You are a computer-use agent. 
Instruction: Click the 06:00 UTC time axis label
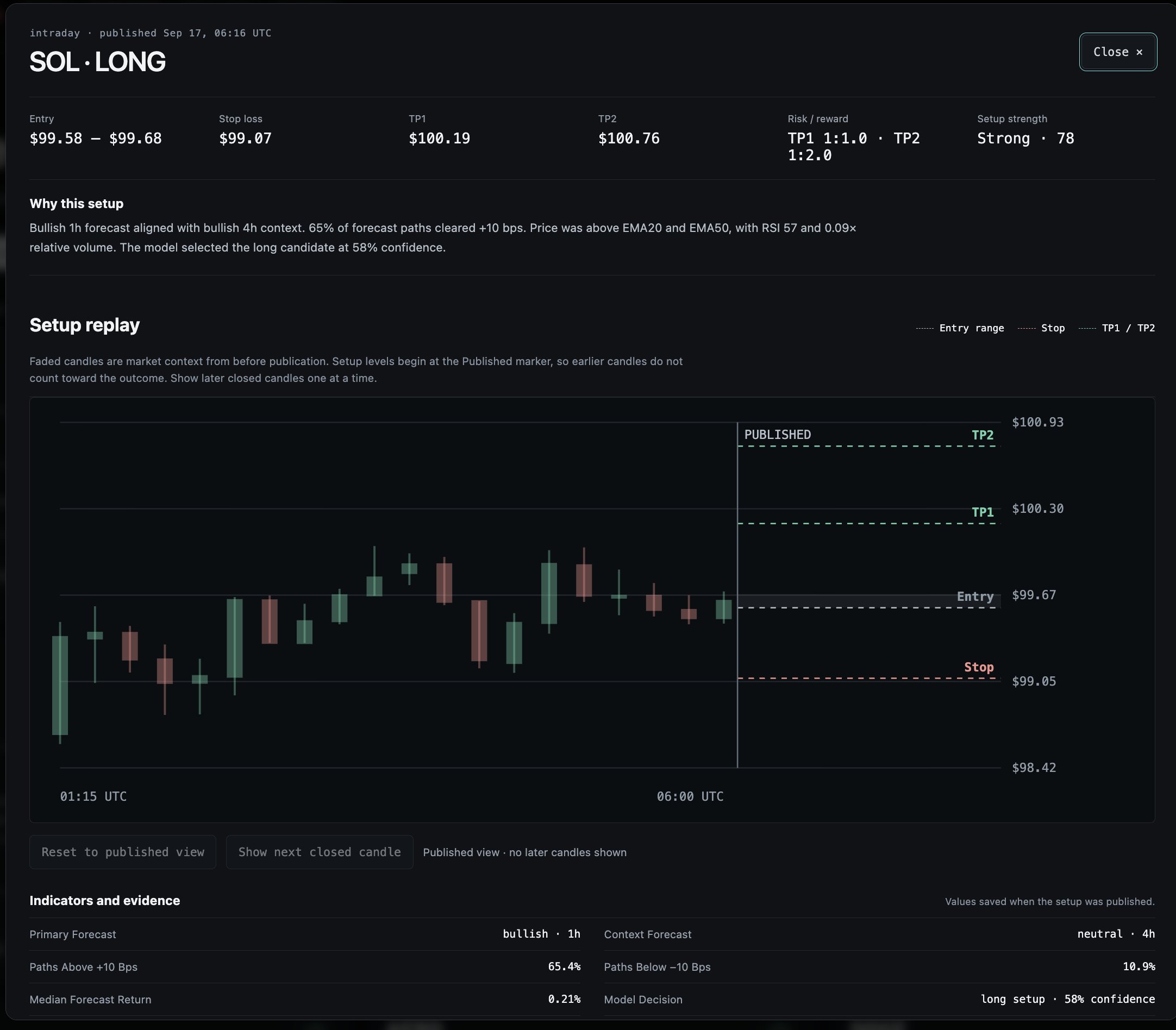(x=690, y=796)
